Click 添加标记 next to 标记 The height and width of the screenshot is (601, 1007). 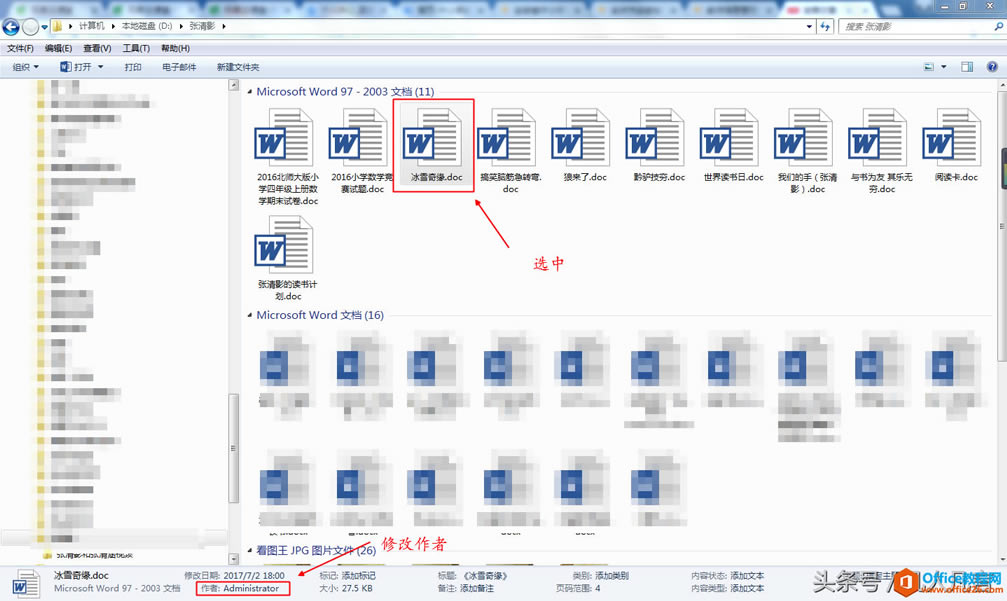click(358, 576)
